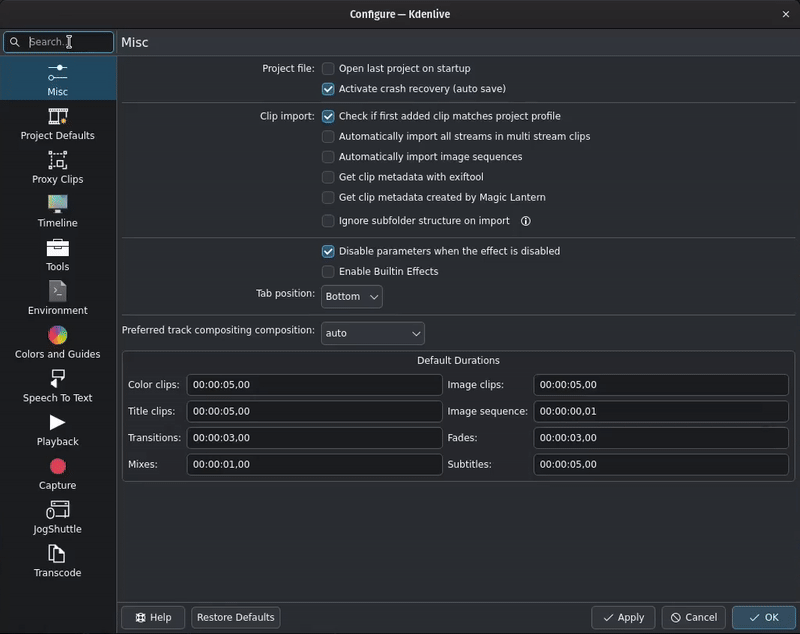Image resolution: width=800 pixels, height=634 pixels.
Task: Enable Automatically import image sequences
Action: (328, 157)
